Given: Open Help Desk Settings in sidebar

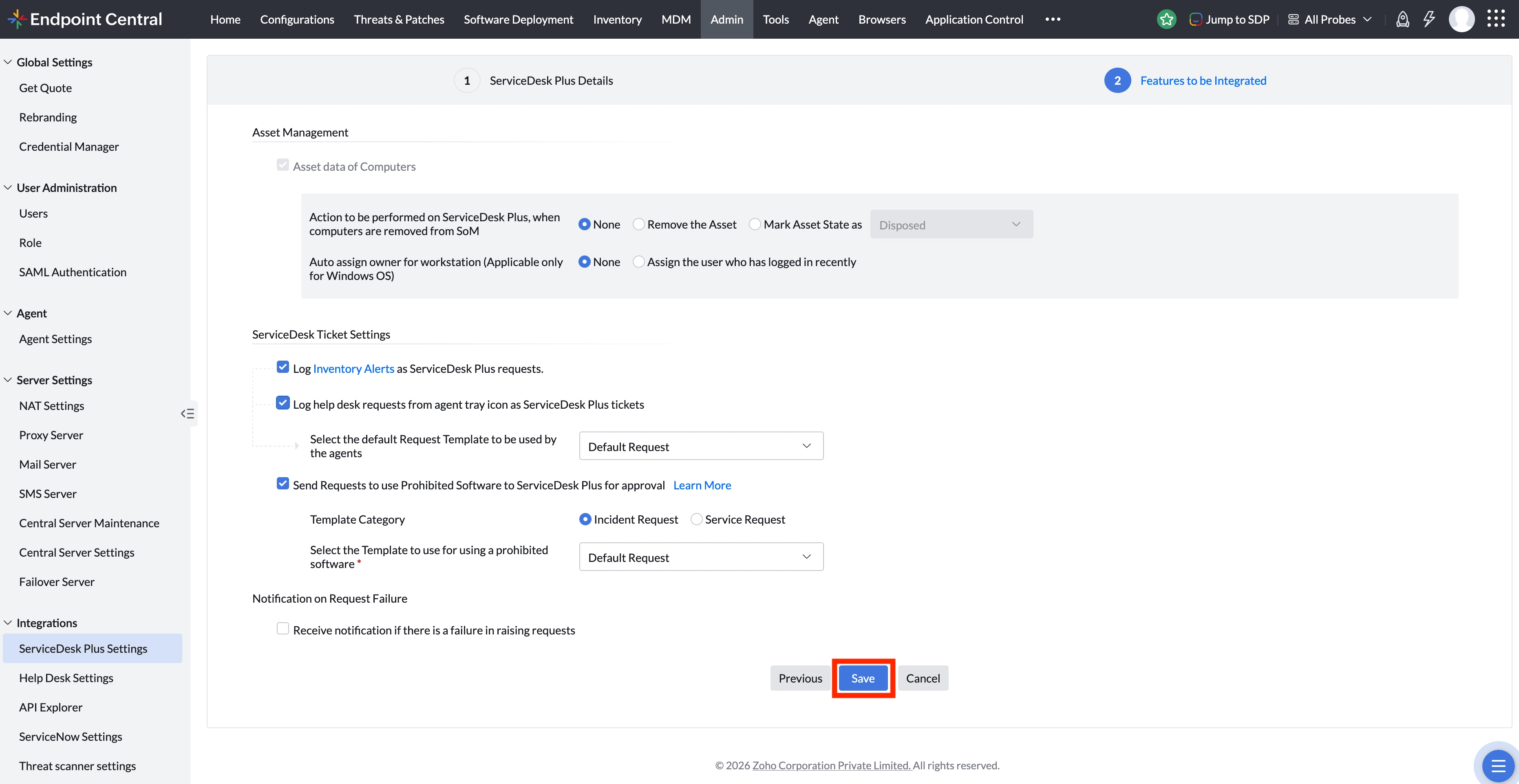Looking at the screenshot, I should [x=66, y=678].
